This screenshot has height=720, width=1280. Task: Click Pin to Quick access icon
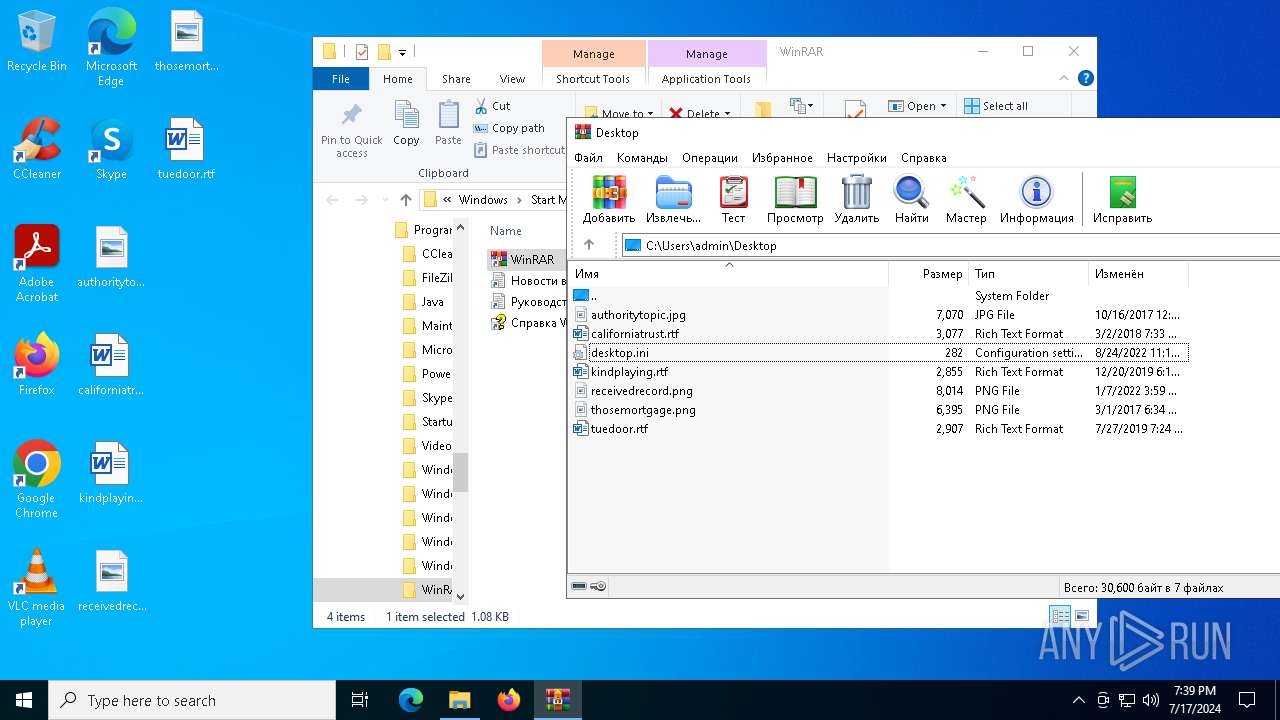[352, 129]
